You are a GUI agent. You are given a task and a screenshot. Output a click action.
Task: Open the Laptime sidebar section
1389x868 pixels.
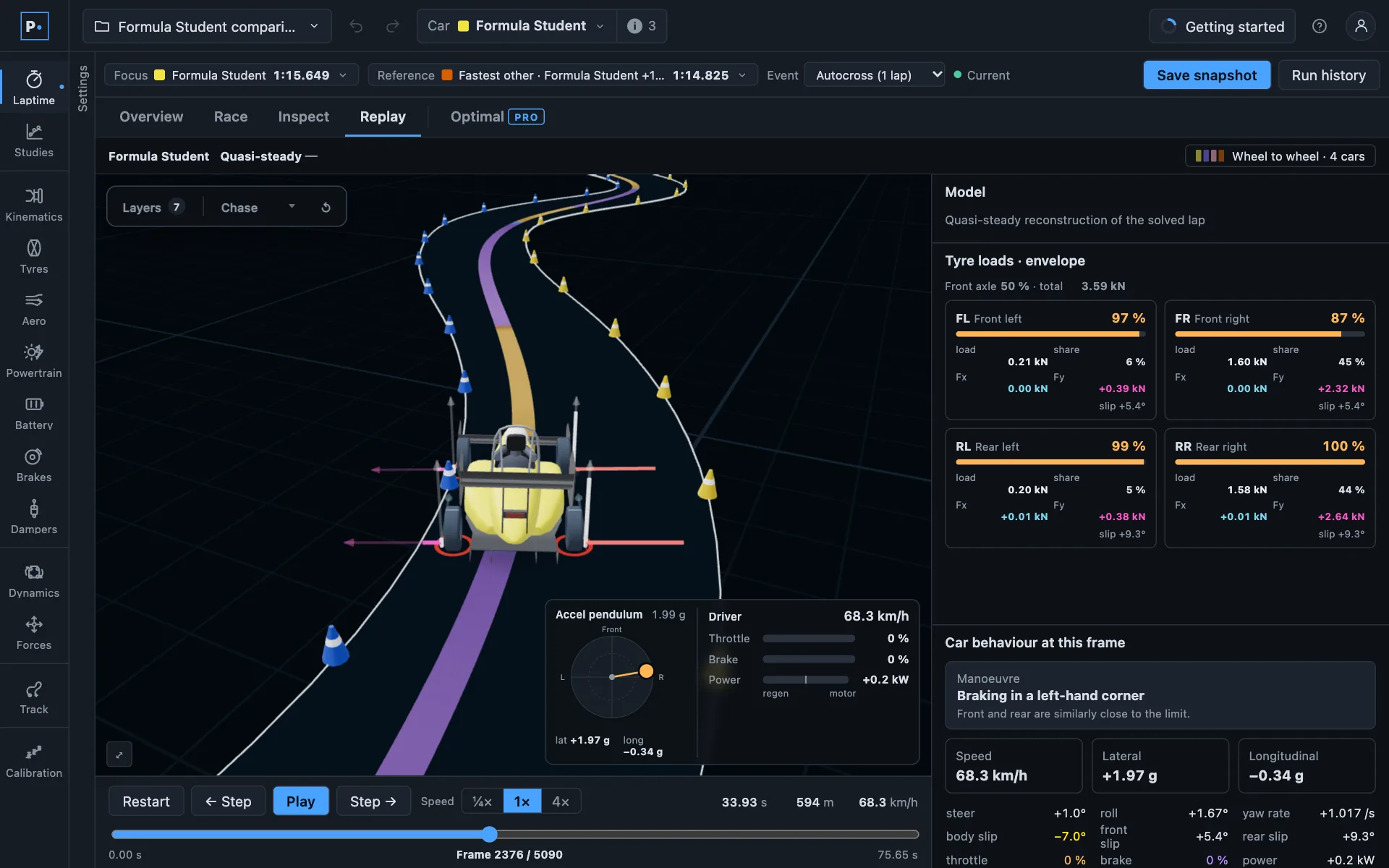[34, 88]
